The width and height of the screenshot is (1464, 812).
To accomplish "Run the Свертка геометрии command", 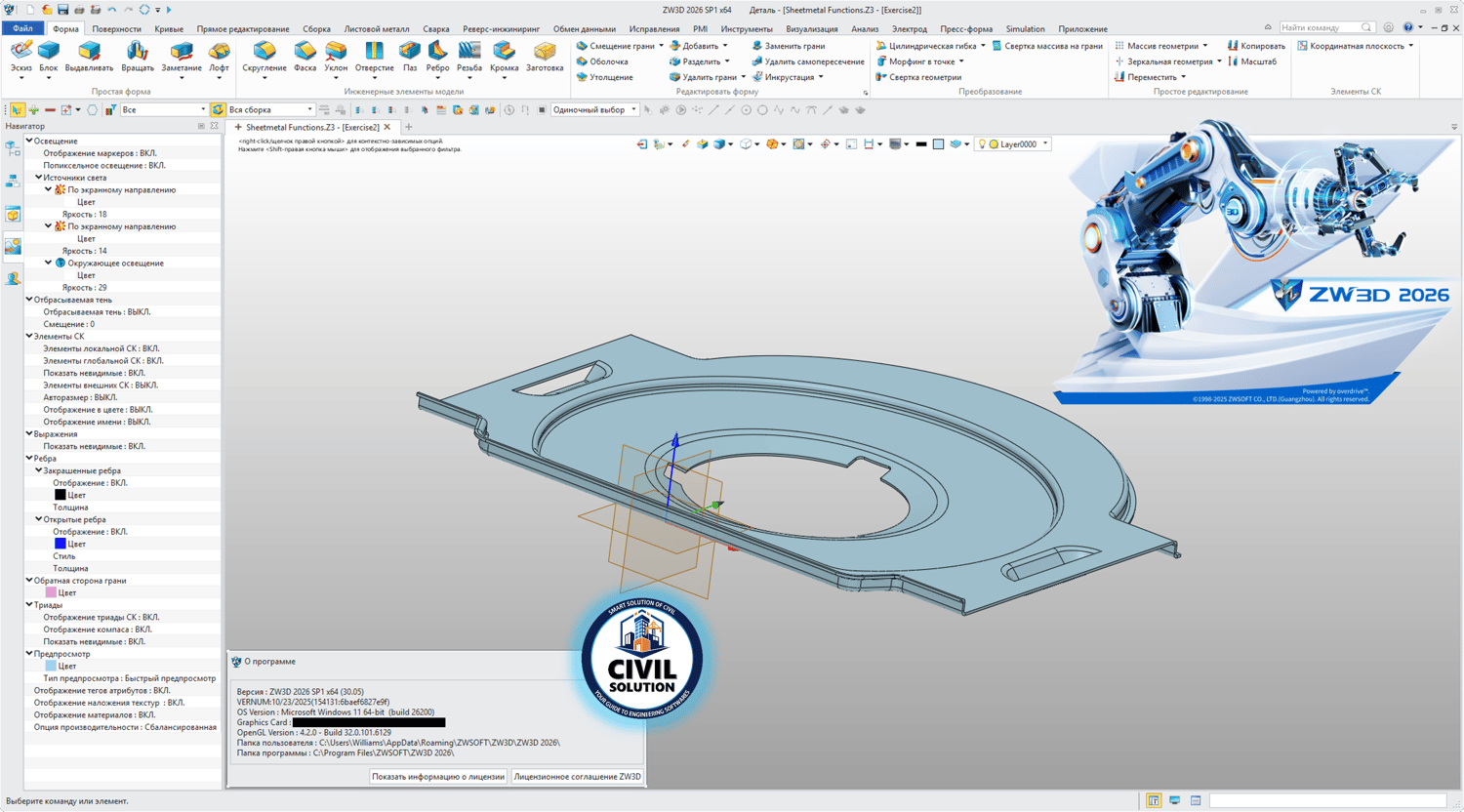I will (x=918, y=77).
